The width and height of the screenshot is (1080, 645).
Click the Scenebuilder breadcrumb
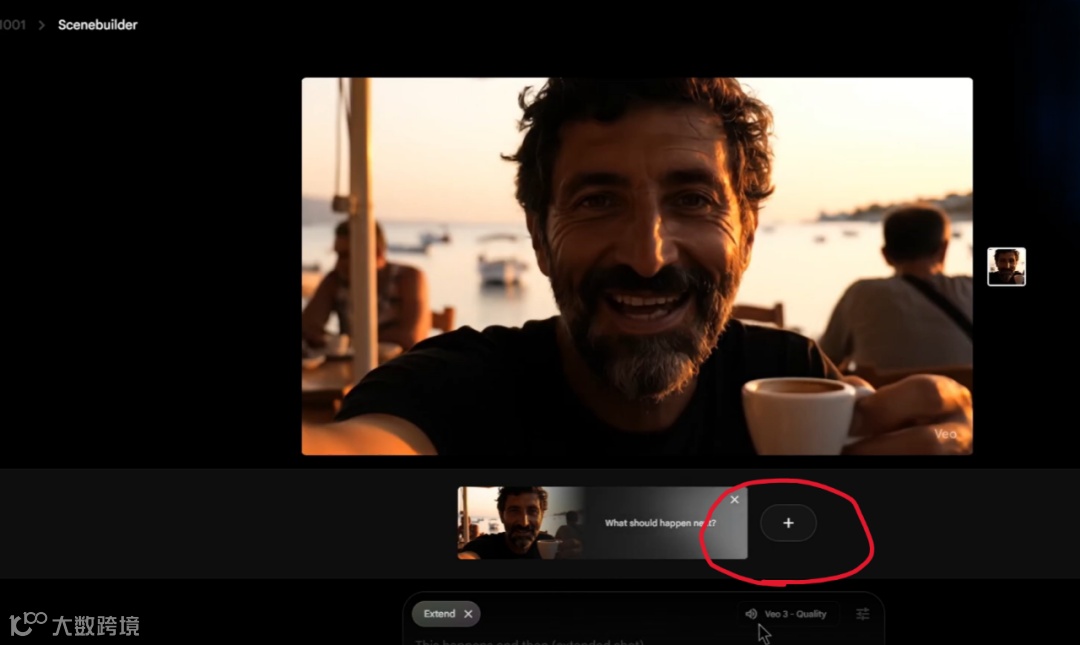pos(98,25)
